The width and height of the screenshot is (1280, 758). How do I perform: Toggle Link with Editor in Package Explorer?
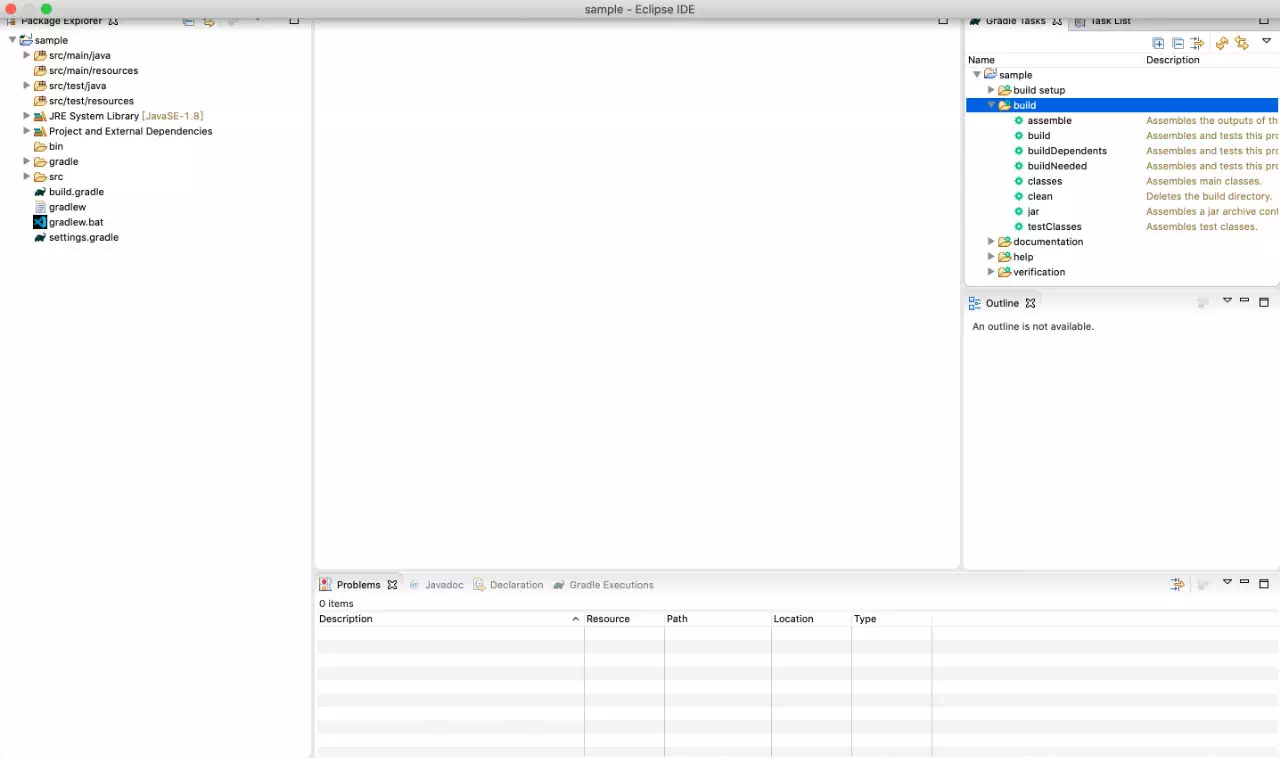(208, 21)
